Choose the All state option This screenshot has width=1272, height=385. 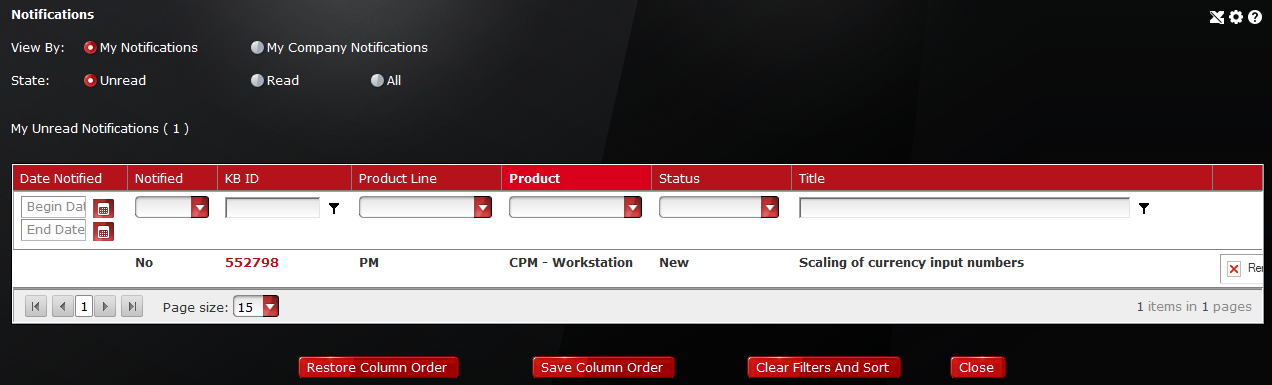377,80
